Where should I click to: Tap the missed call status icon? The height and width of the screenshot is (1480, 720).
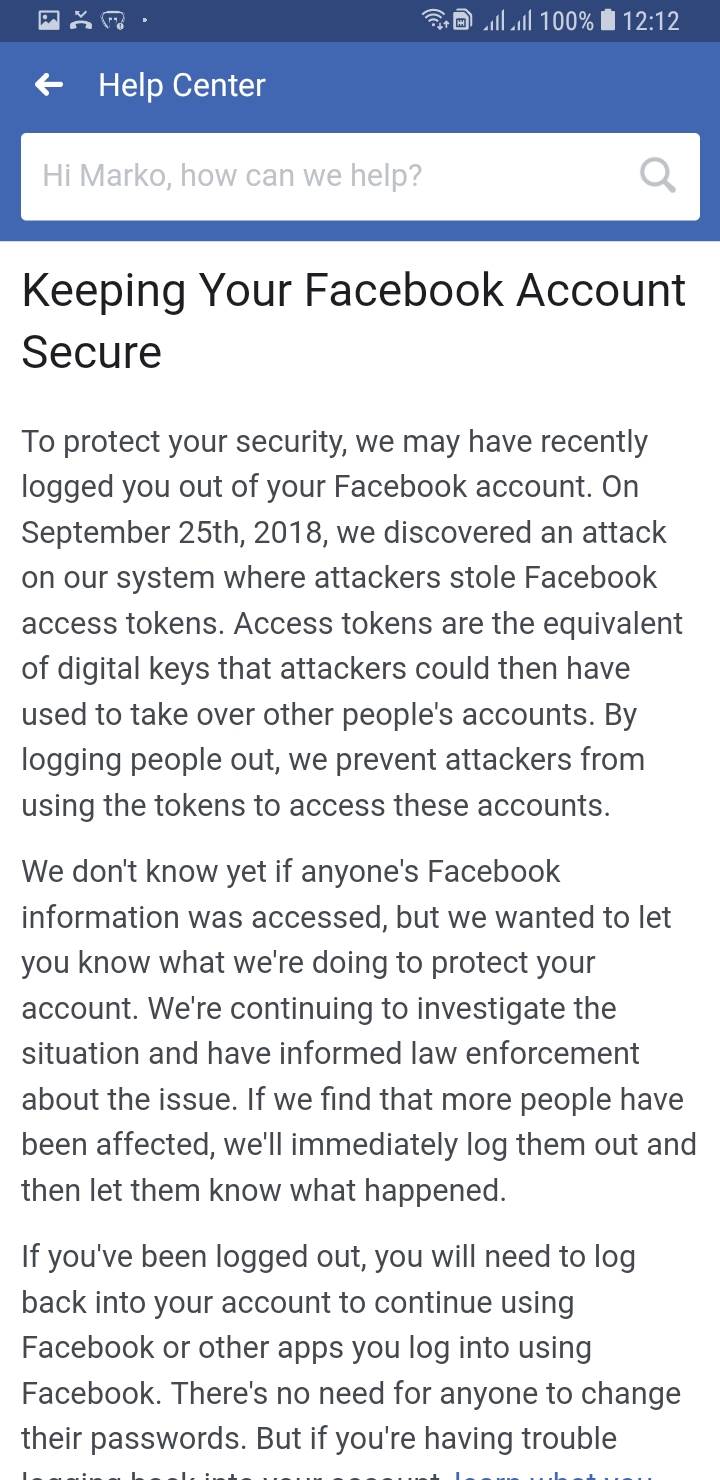coord(81,20)
